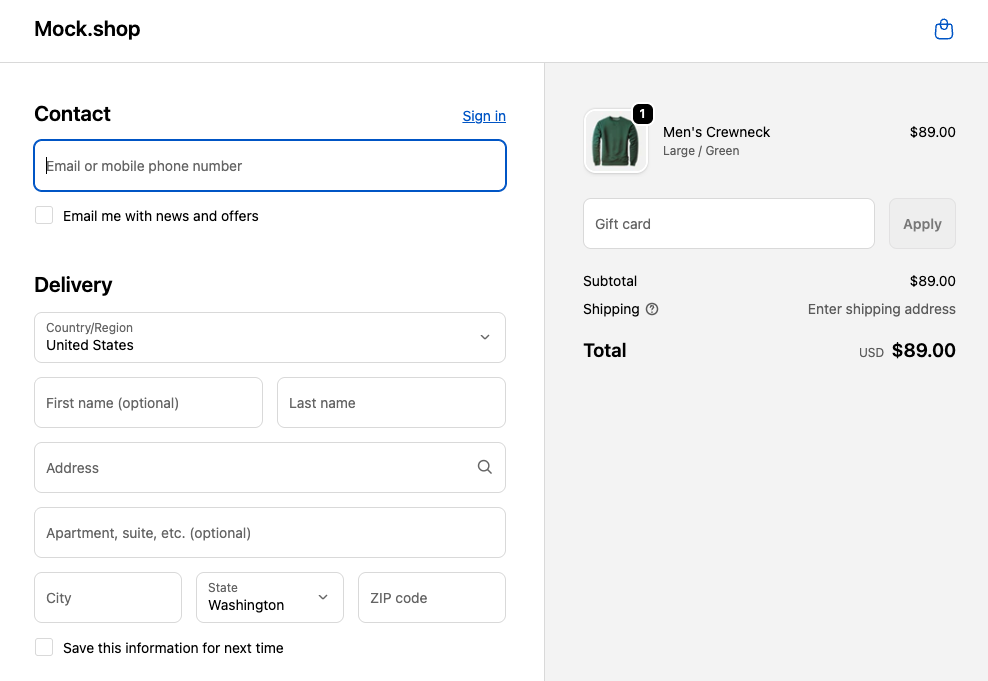Click the ZIP code field
The height and width of the screenshot is (681, 988).
[x=431, y=598]
